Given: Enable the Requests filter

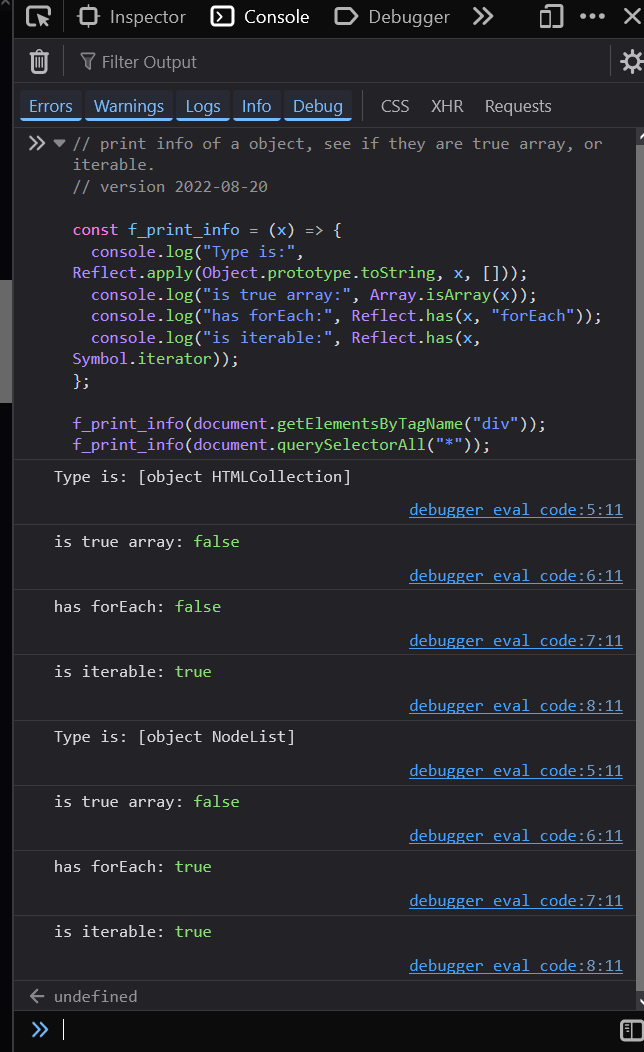Looking at the screenshot, I should [x=518, y=106].
